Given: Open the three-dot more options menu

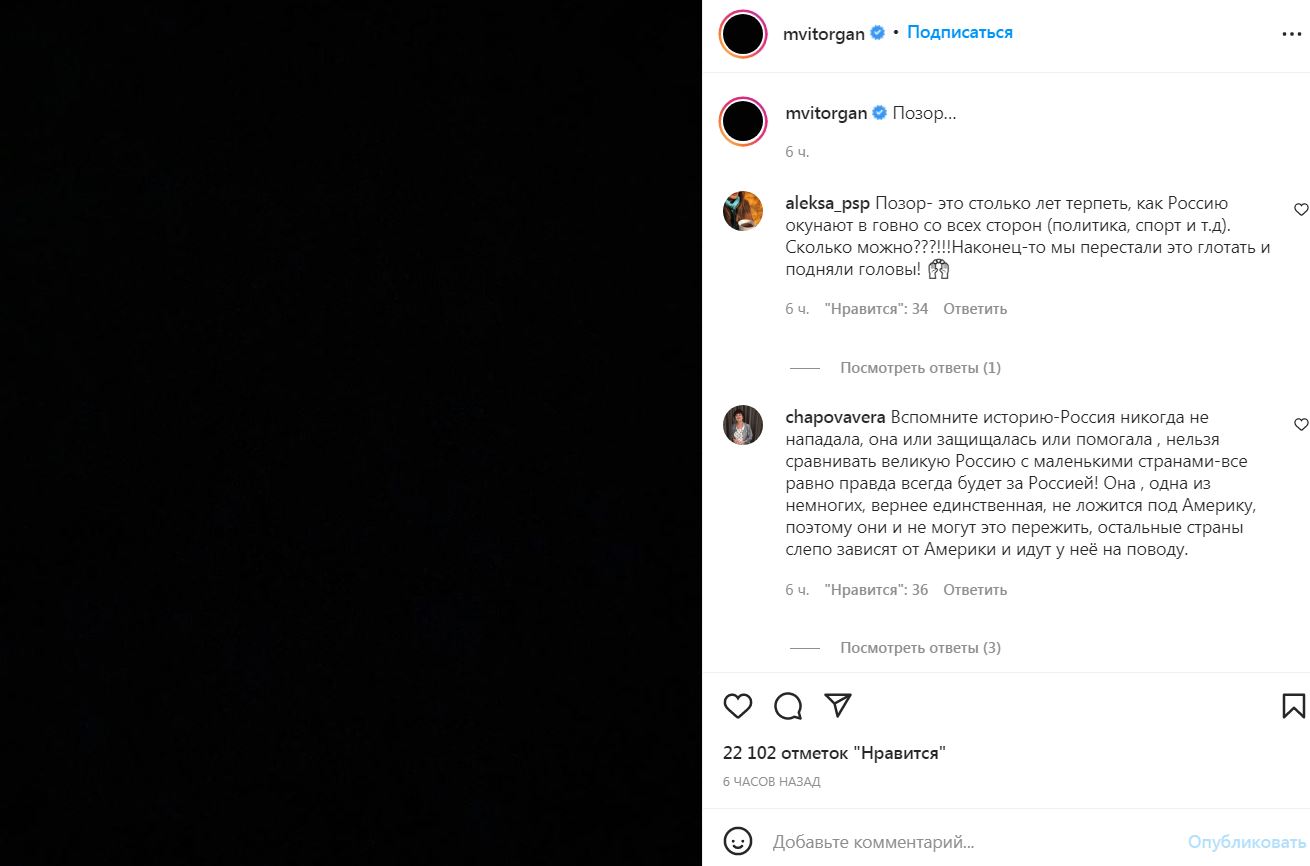Looking at the screenshot, I should coord(1292,34).
